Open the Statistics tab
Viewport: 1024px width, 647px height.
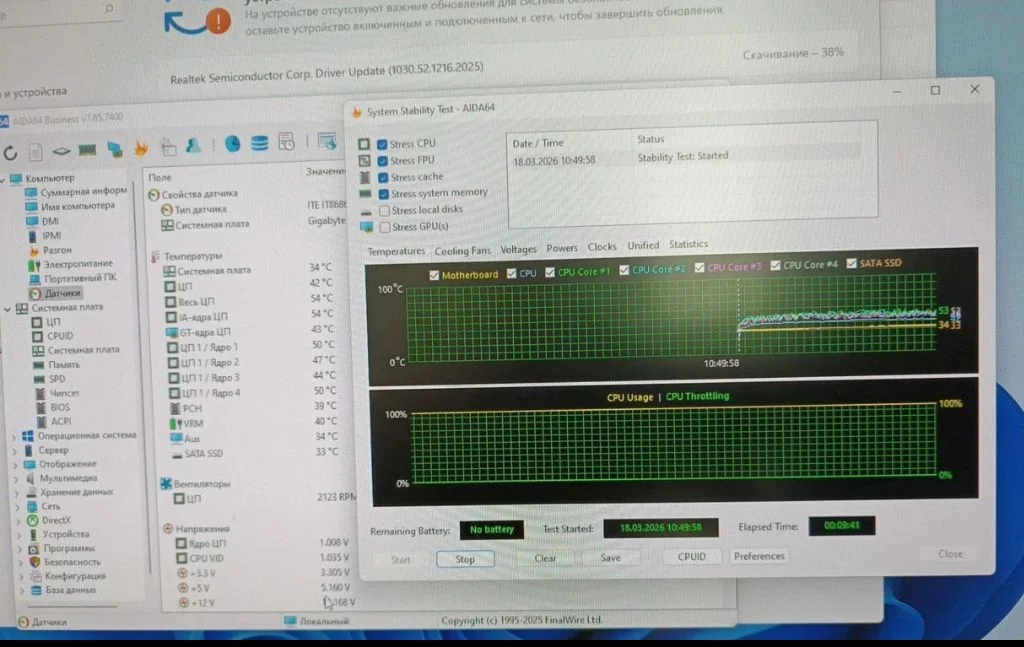(688, 244)
